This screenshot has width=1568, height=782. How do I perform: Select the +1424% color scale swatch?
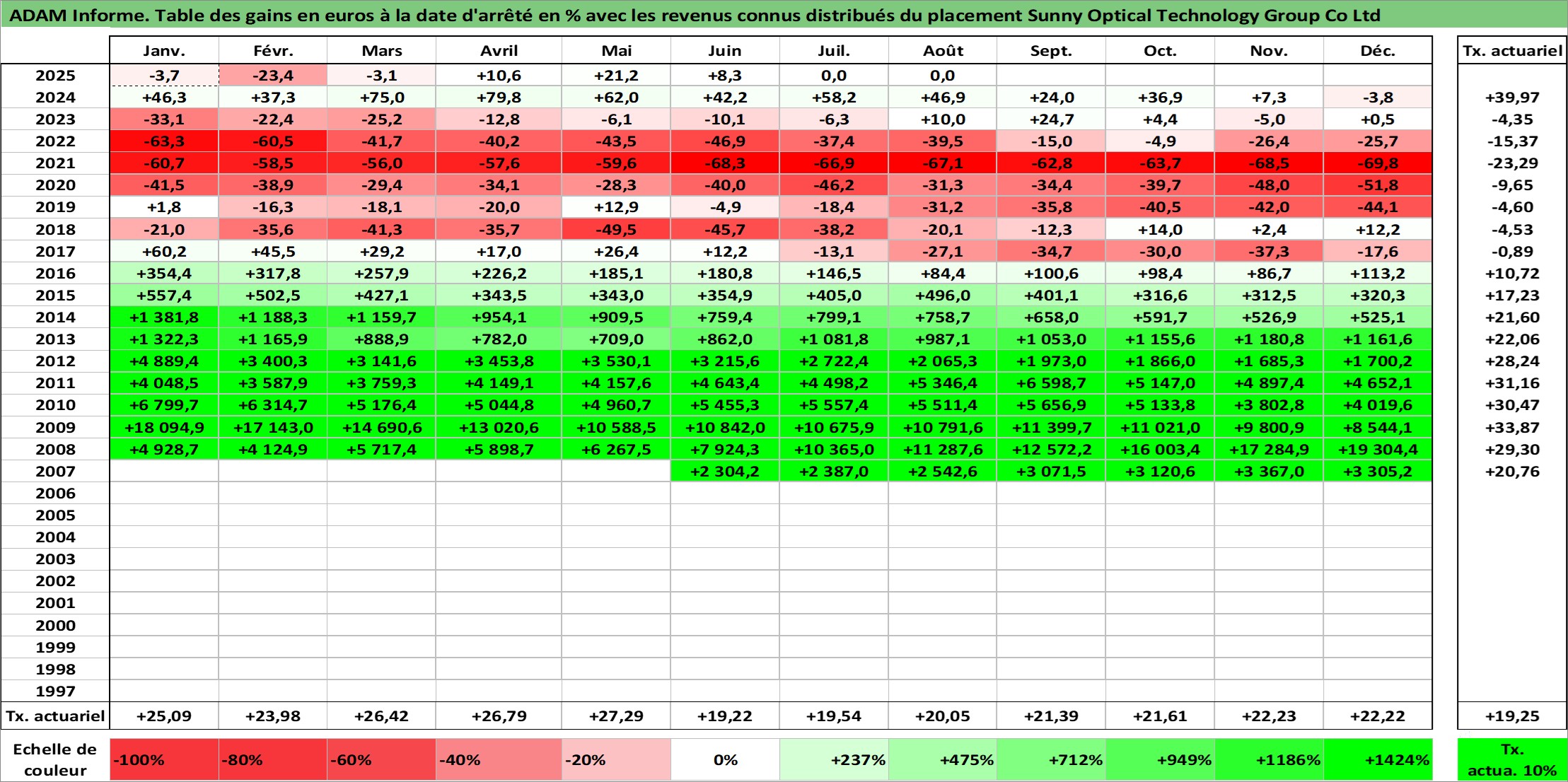pos(1378,760)
